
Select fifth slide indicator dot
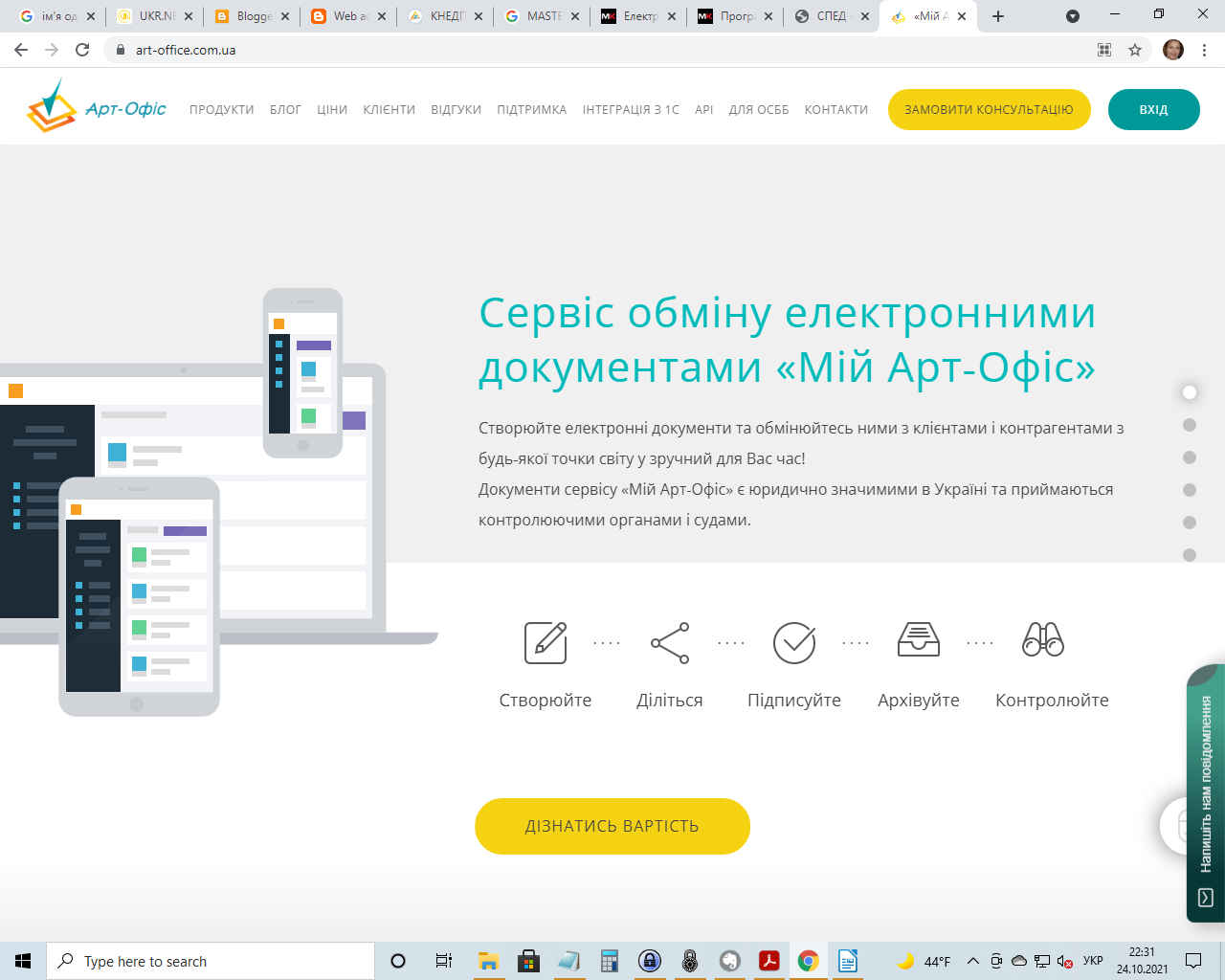[x=1190, y=523]
